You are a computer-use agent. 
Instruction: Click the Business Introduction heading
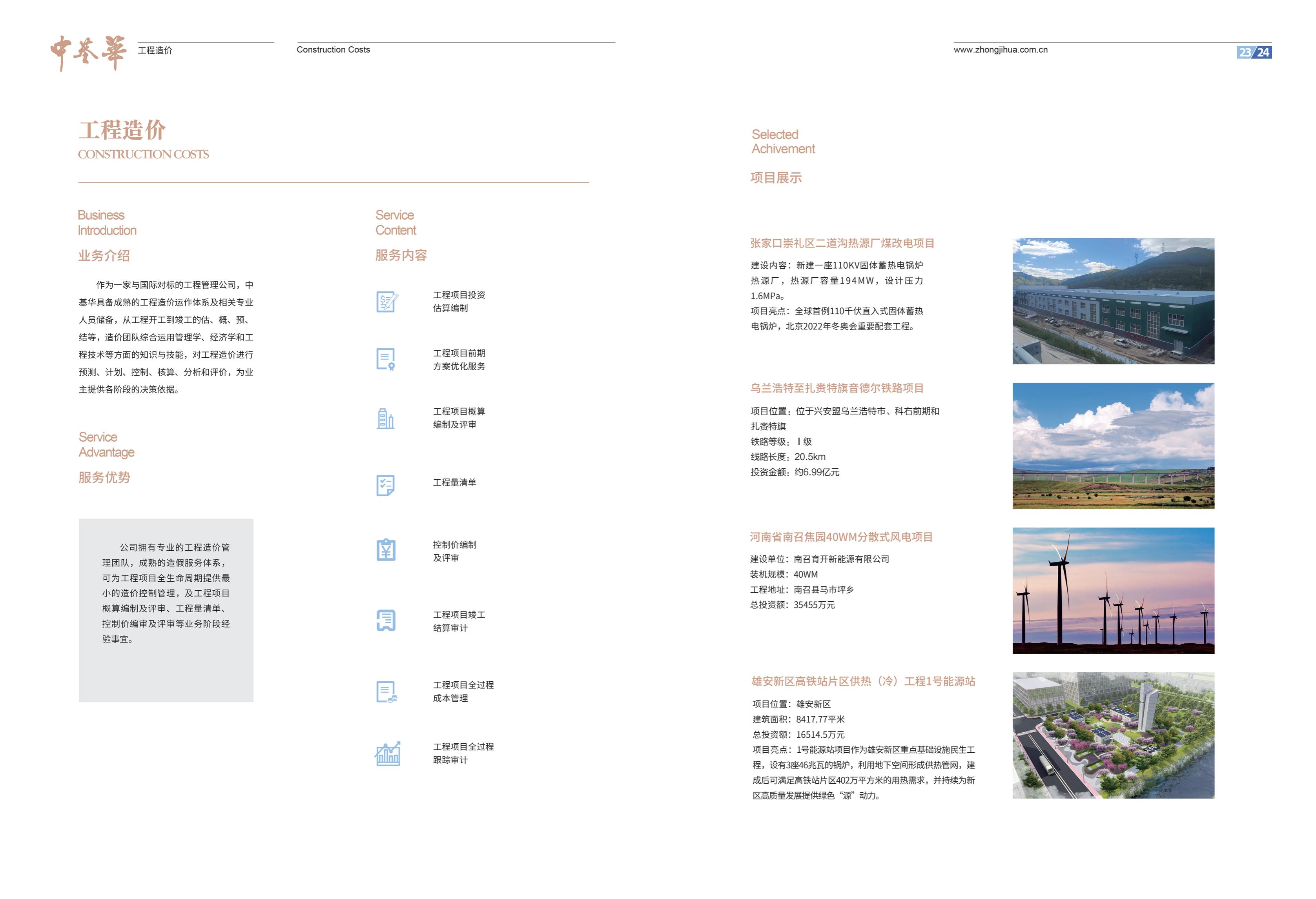click(x=107, y=222)
